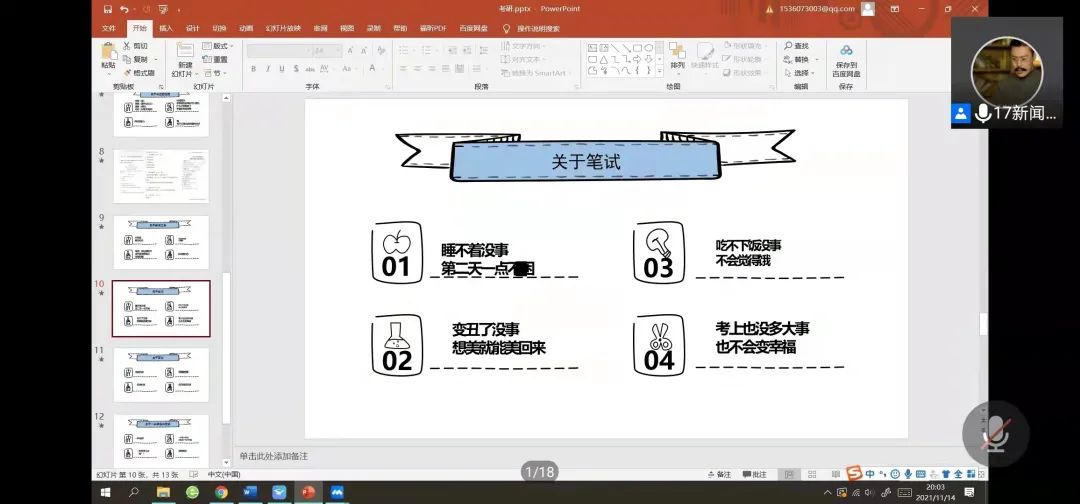The height and width of the screenshot is (504, 1080).
Task: Switch to the 插入 Insert tab
Action: click(166, 28)
